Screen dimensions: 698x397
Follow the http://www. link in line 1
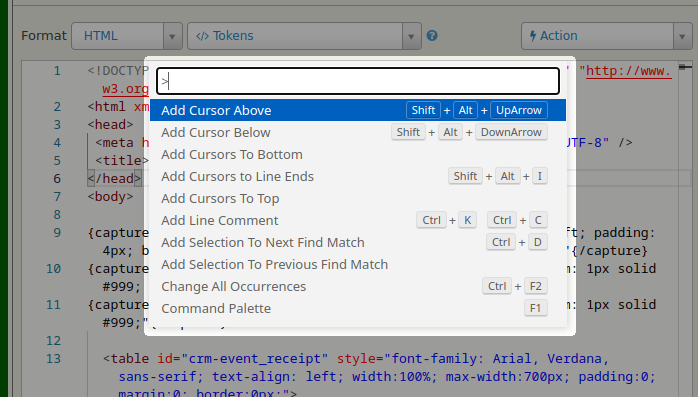click(629, 71)
